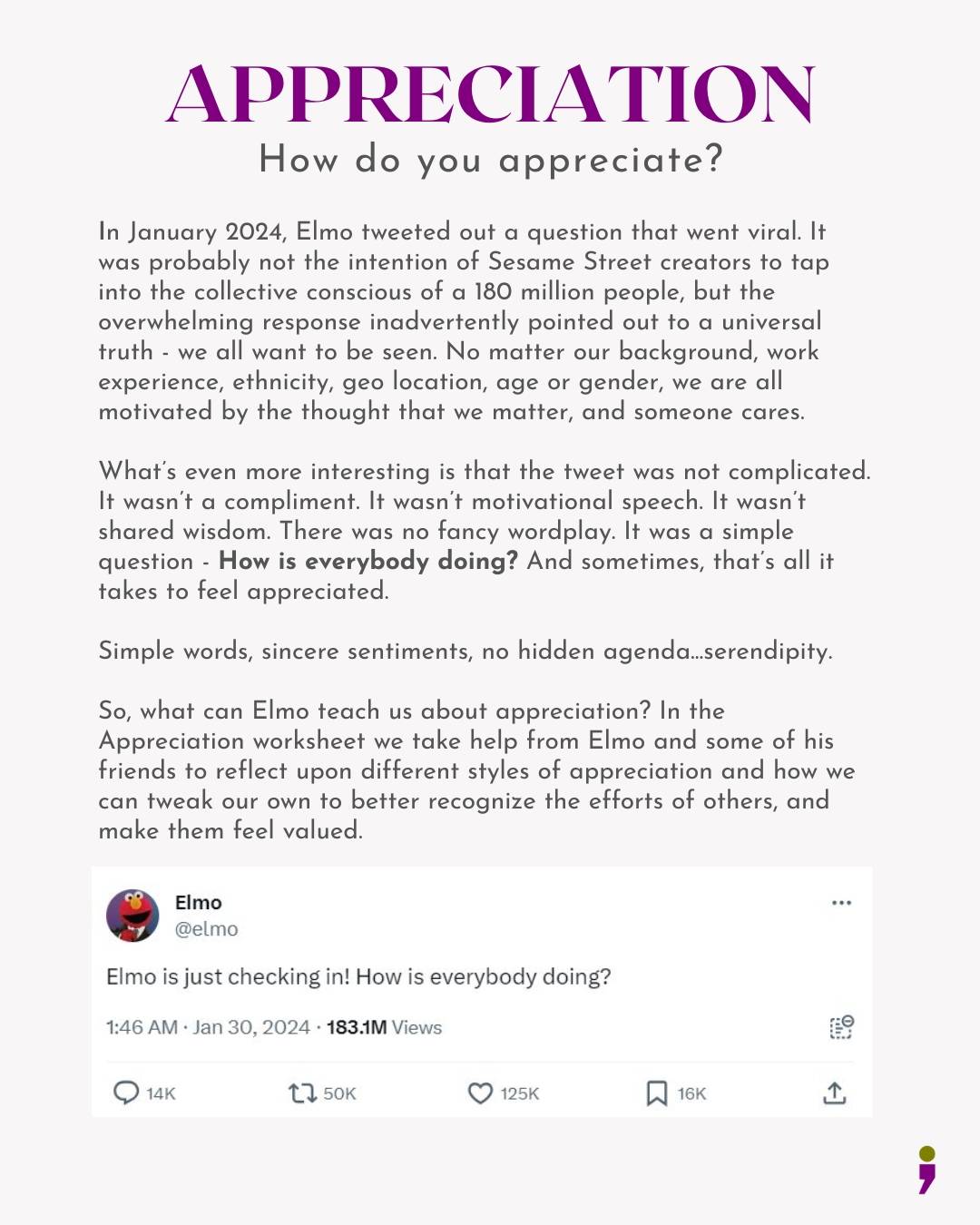Image resolution: width=980 pixels, height=1225 pixels.
Task: Click the bookmark icon showing 16K
Action: coord(655,1093)
